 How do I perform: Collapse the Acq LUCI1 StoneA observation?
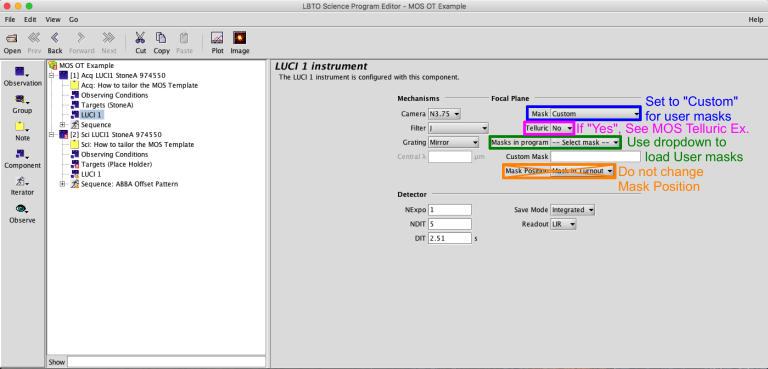tap(51, 75)
